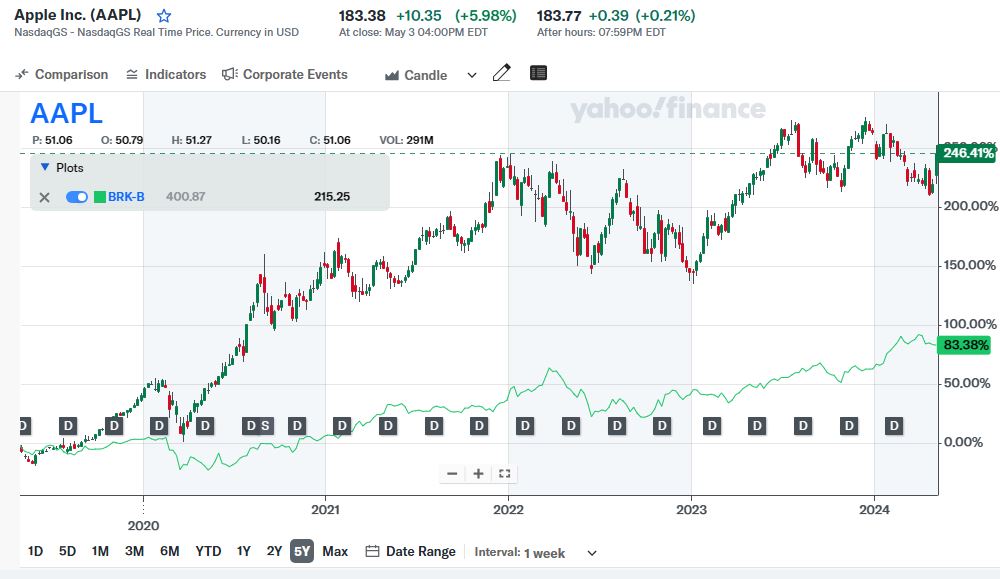Click the 'C: 51.06' close value

pyautogui.click(x=330, y=140)
